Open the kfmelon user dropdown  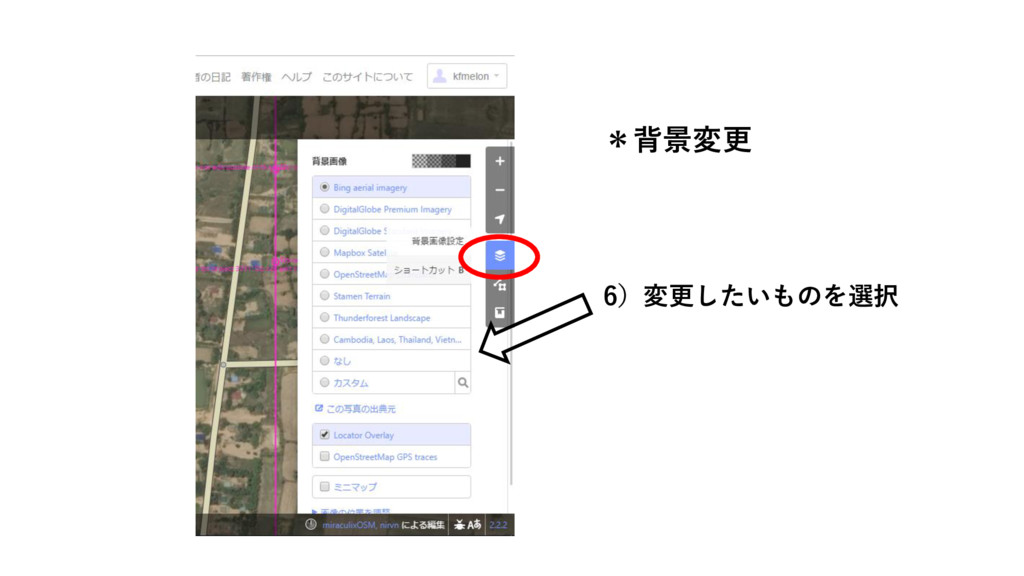click(x=467, y=76)
